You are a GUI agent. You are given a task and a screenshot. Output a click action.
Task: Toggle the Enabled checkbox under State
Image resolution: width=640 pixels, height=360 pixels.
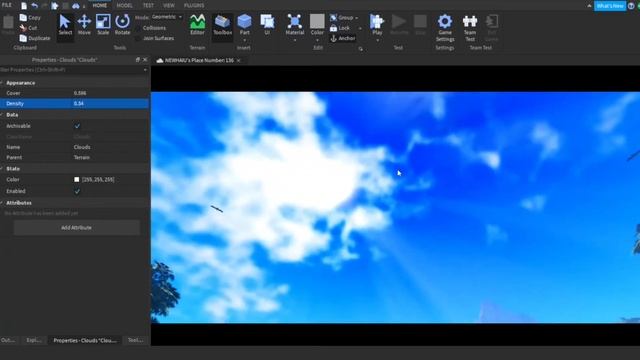pos(77,191)
